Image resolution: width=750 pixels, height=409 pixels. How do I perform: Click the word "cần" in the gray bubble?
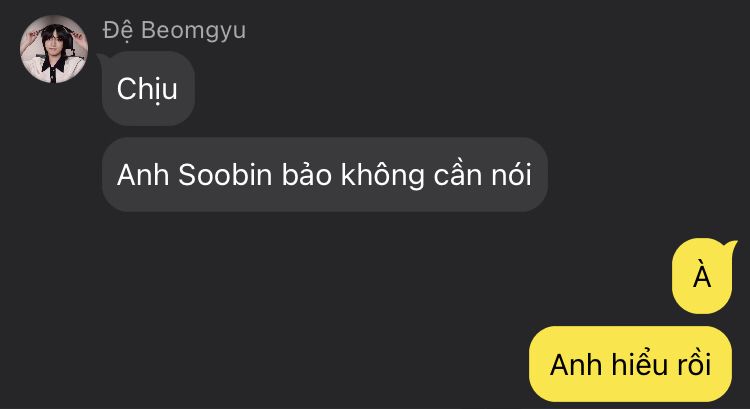tap(458, 175)
